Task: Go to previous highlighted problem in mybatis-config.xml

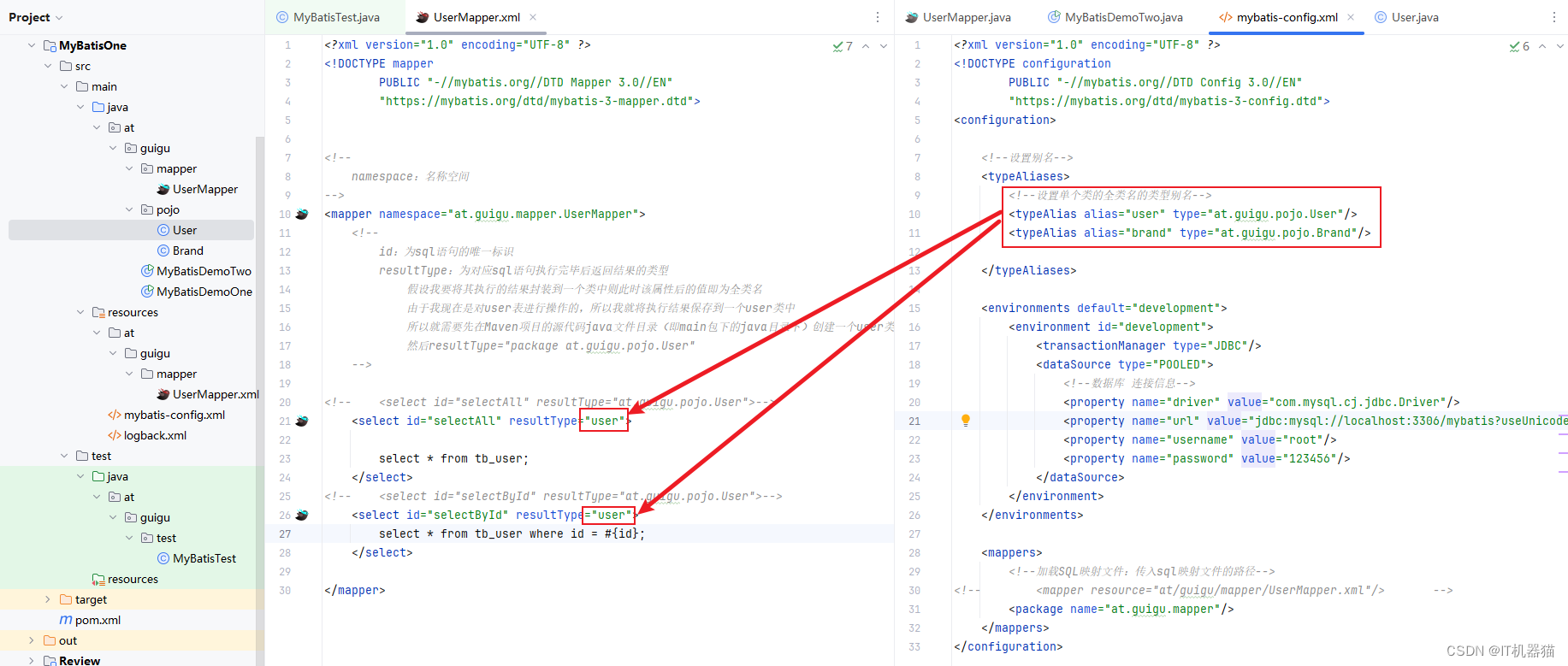Action: [1542, 46]
